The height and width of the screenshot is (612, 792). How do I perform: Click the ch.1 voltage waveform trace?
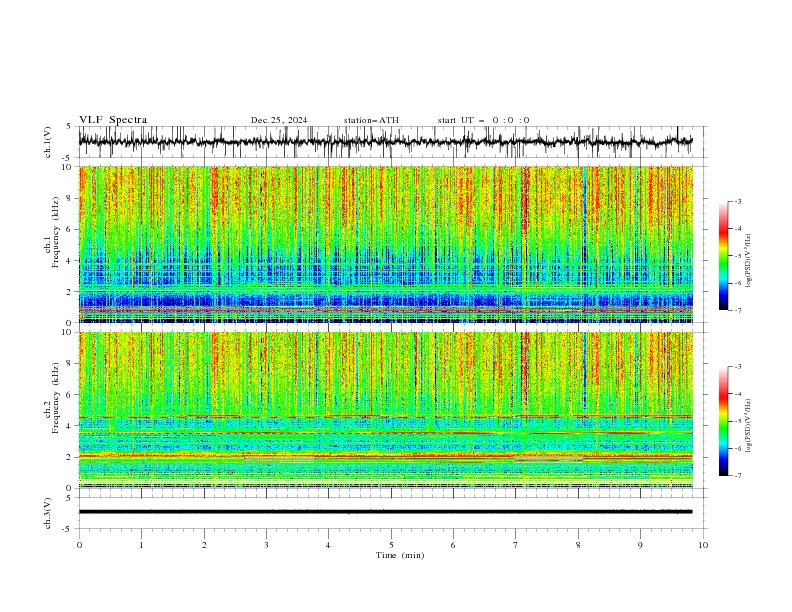click(385, 142)
